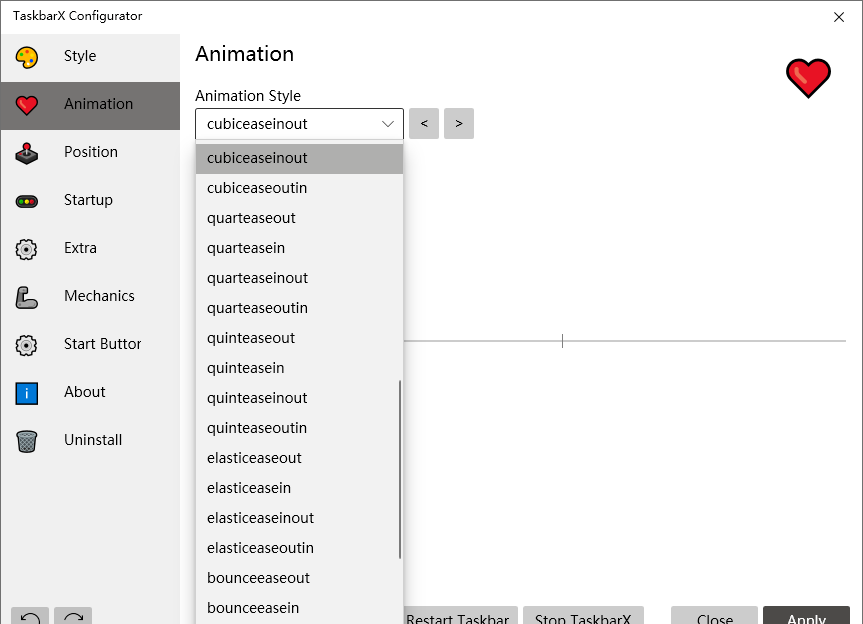Choose cubiceaseoutin from the list
The image size is (863, 624).
299,188
